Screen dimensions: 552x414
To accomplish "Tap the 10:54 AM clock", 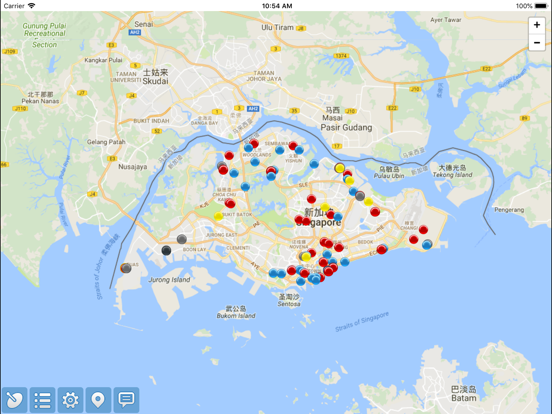I will 277,6.
